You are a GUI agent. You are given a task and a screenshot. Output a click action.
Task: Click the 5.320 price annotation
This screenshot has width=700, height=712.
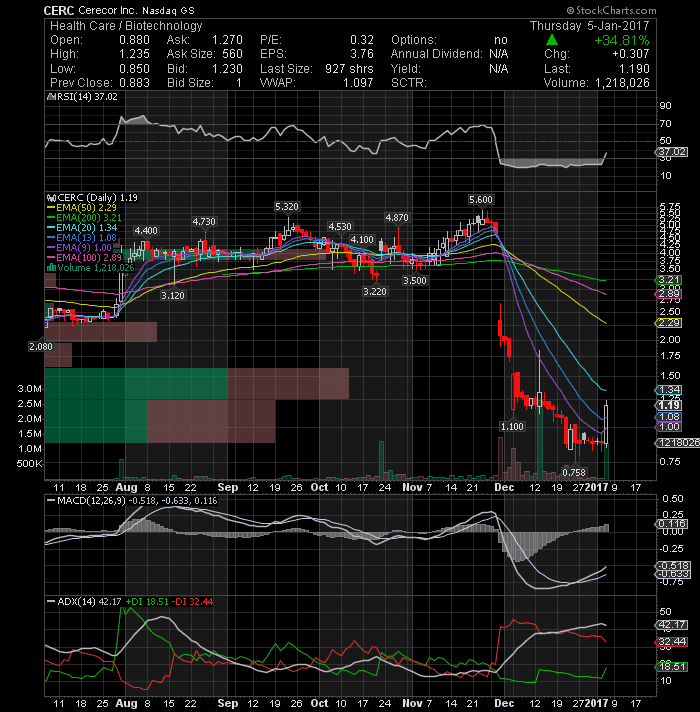pos(287,207)
